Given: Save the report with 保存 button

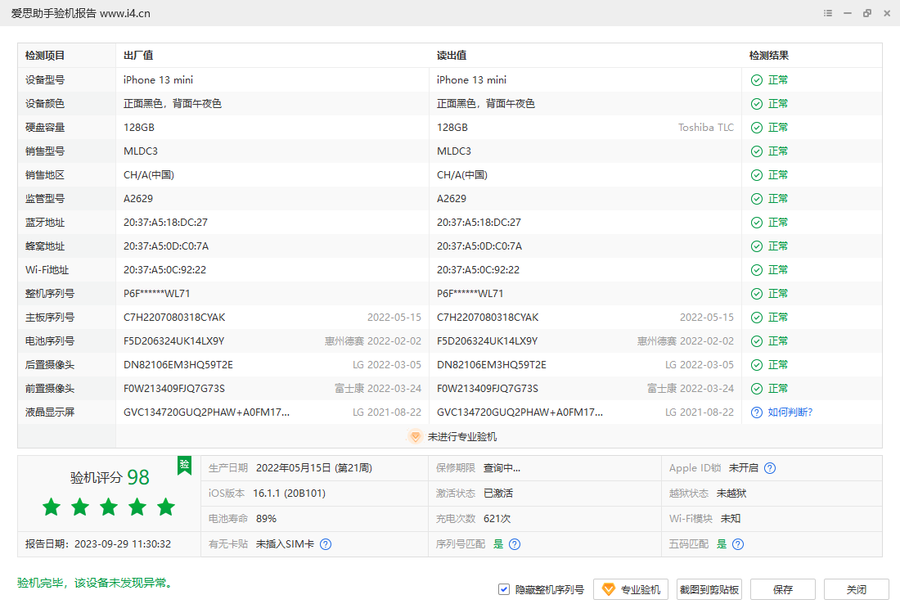Looking at the screenshot, I should click(x=783, y=590).
